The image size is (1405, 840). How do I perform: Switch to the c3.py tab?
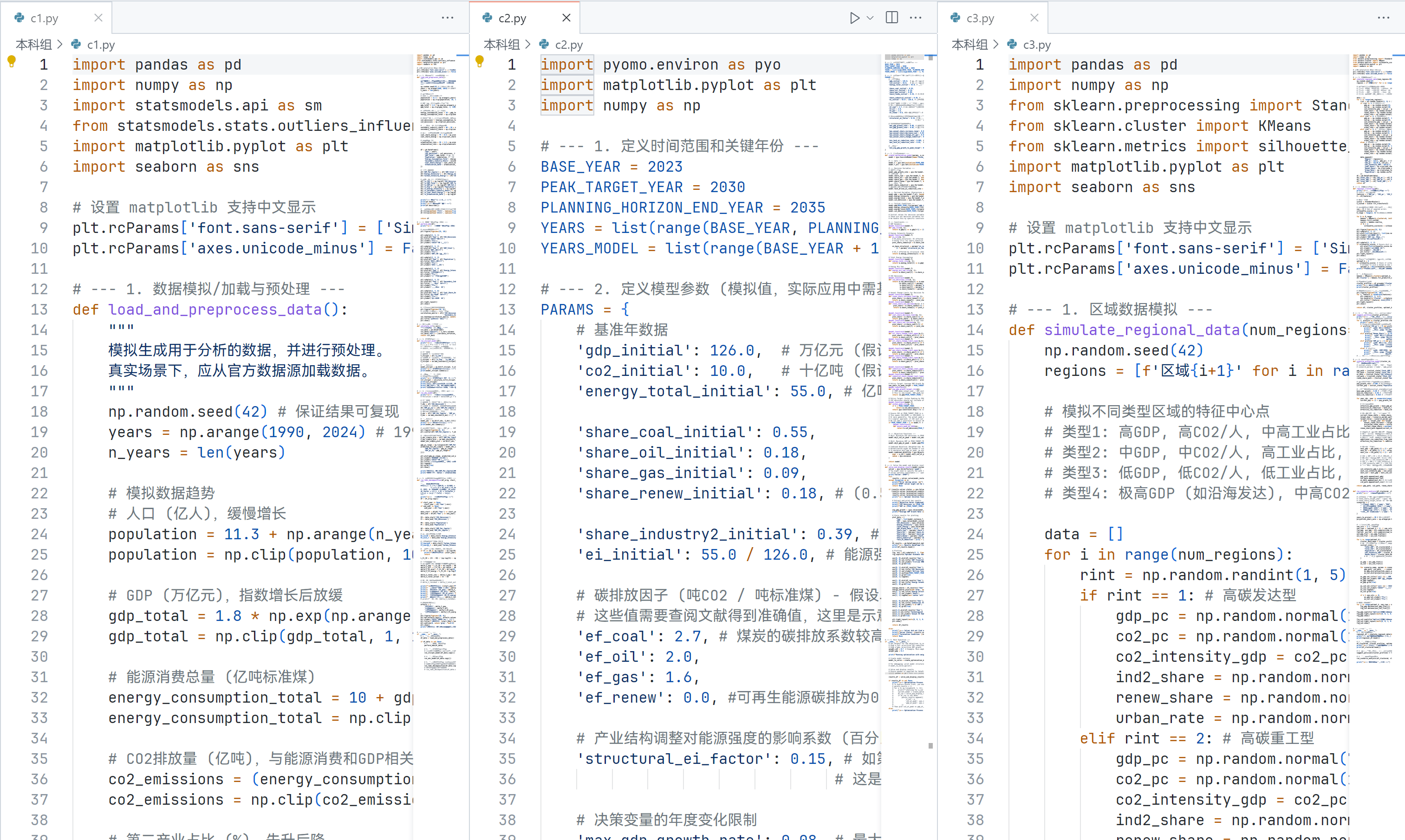(980, 18)
